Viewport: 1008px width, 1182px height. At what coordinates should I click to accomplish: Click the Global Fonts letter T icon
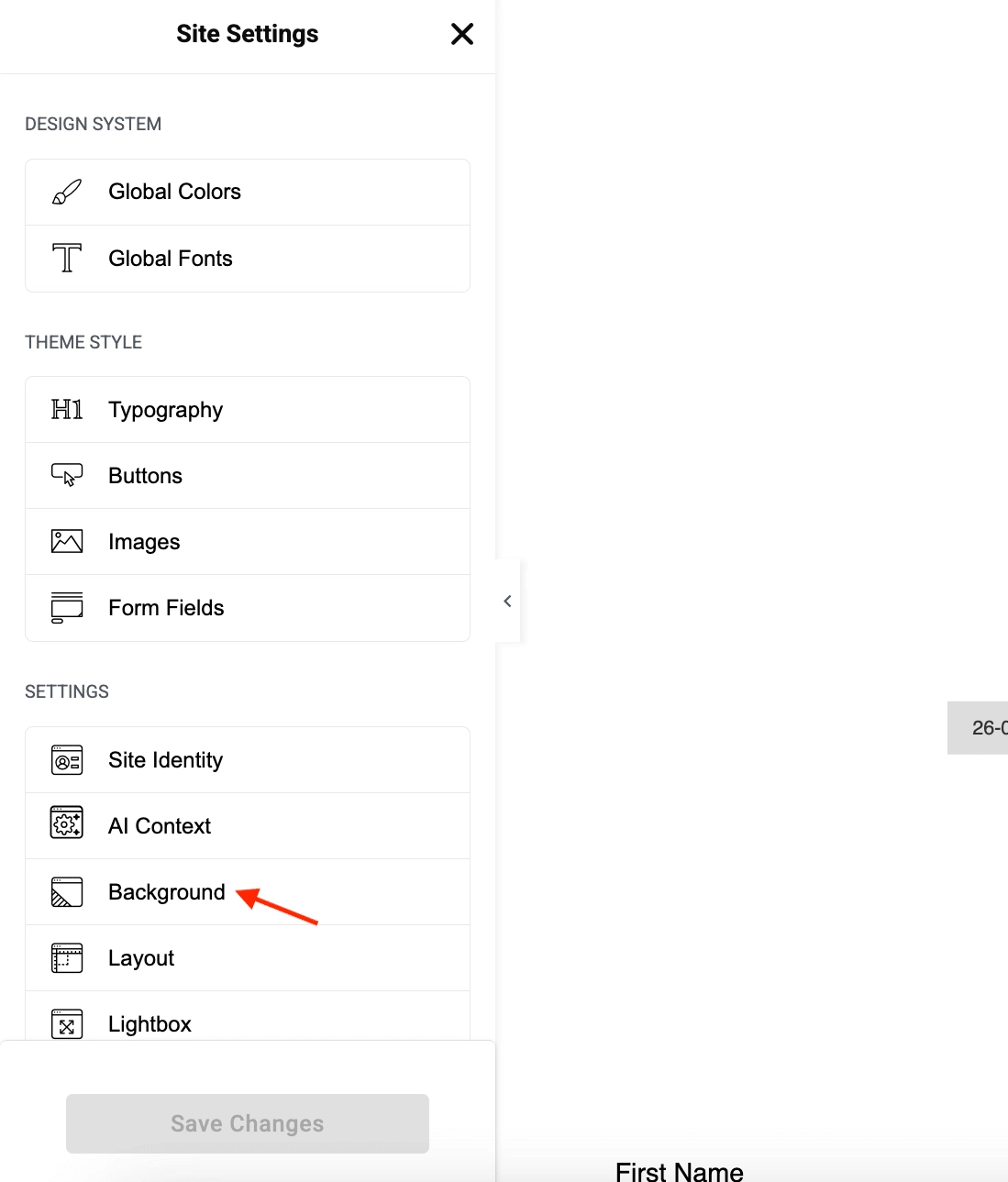(65, 259)
